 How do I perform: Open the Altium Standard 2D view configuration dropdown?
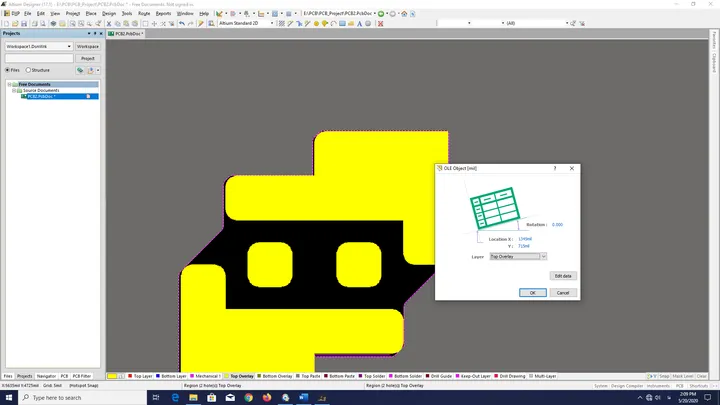[272, 23]
